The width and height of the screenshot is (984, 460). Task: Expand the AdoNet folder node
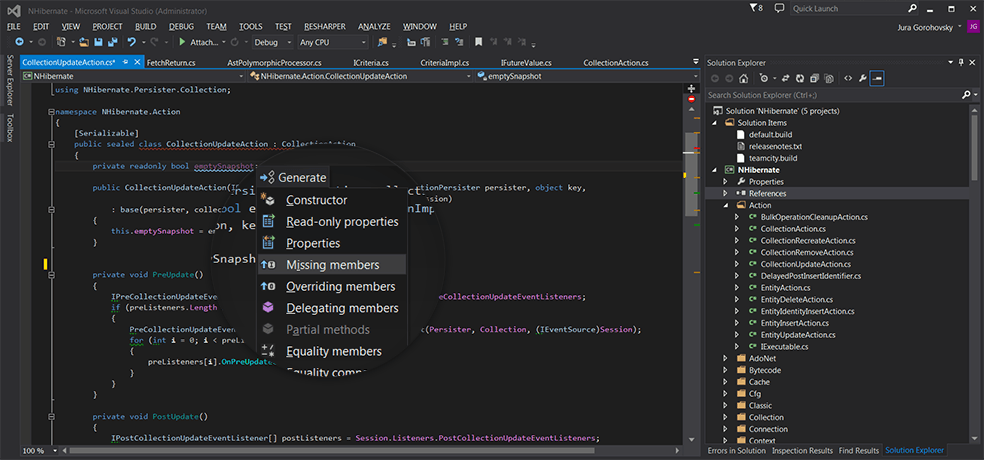pyautogui.click(x=725, y=358)
